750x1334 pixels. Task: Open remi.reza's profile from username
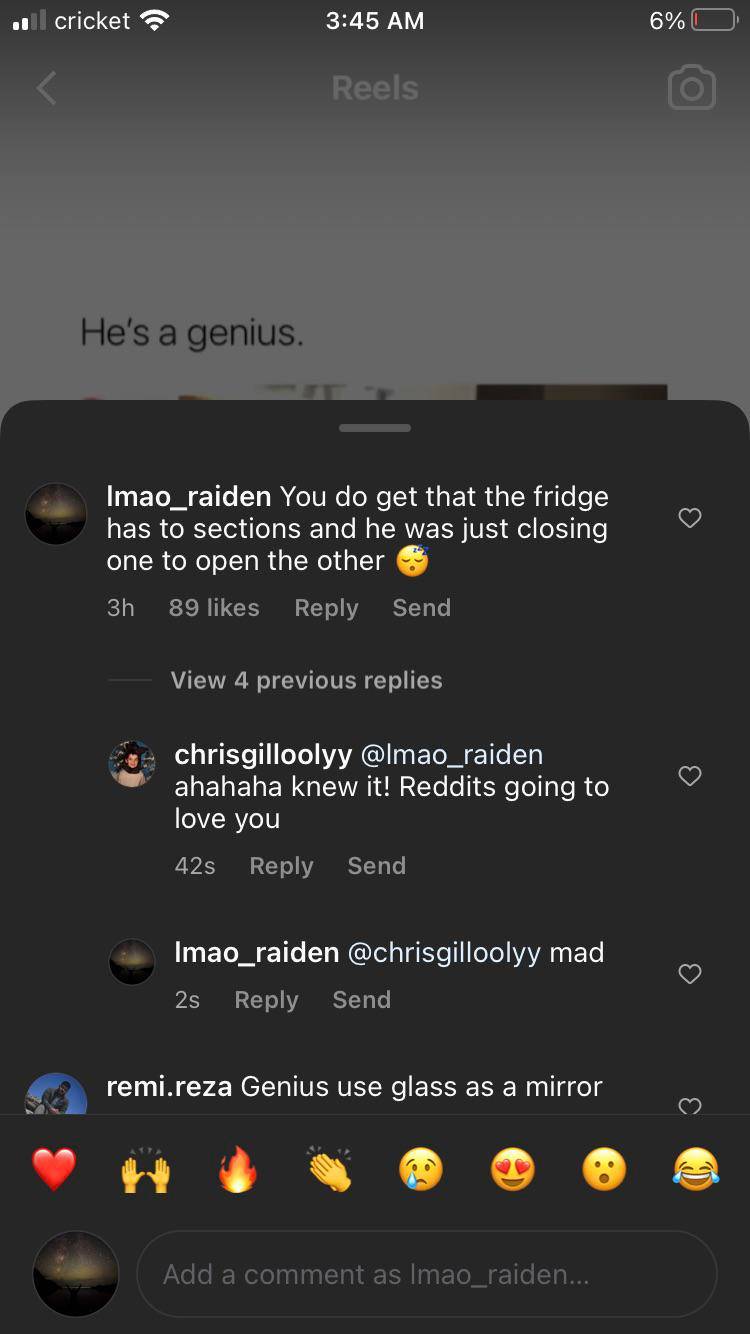[x=169, y=1086]
